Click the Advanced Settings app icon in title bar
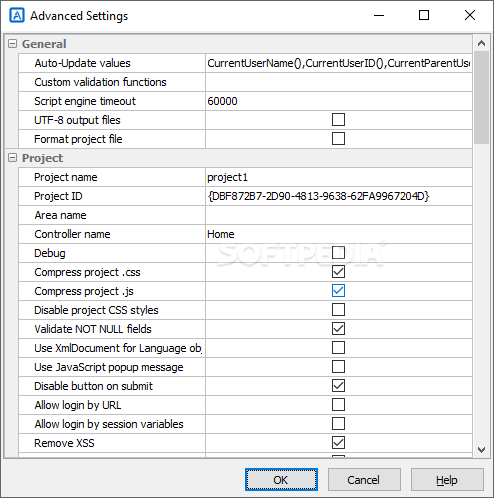The width and height of the screenshot is (494, 498). [x=17, y=16]
